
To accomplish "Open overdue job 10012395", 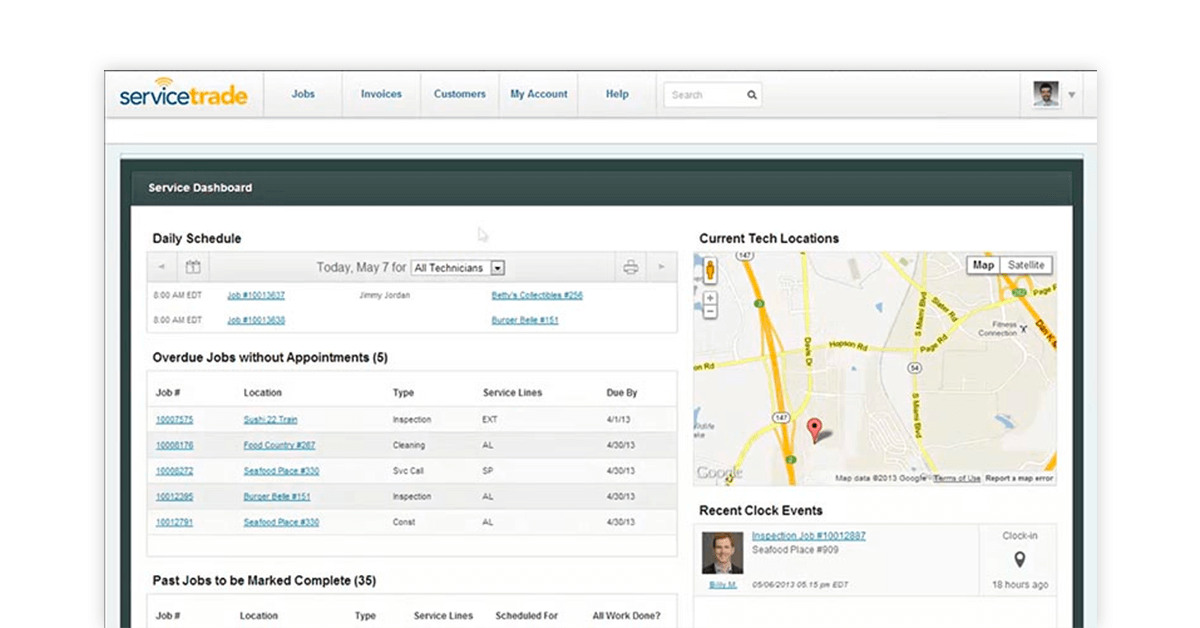I will tap(175, 496).
